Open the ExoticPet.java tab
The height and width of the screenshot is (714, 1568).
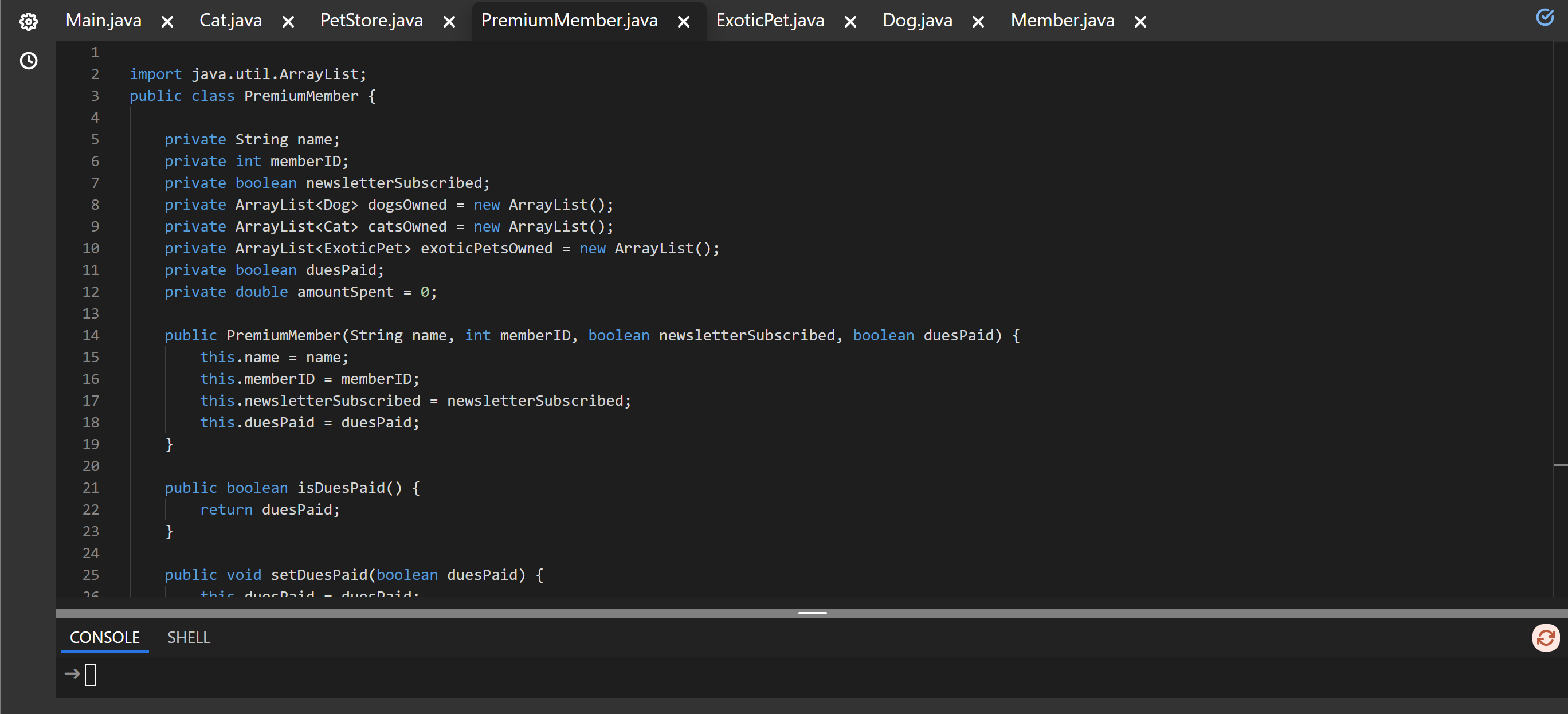770,21
